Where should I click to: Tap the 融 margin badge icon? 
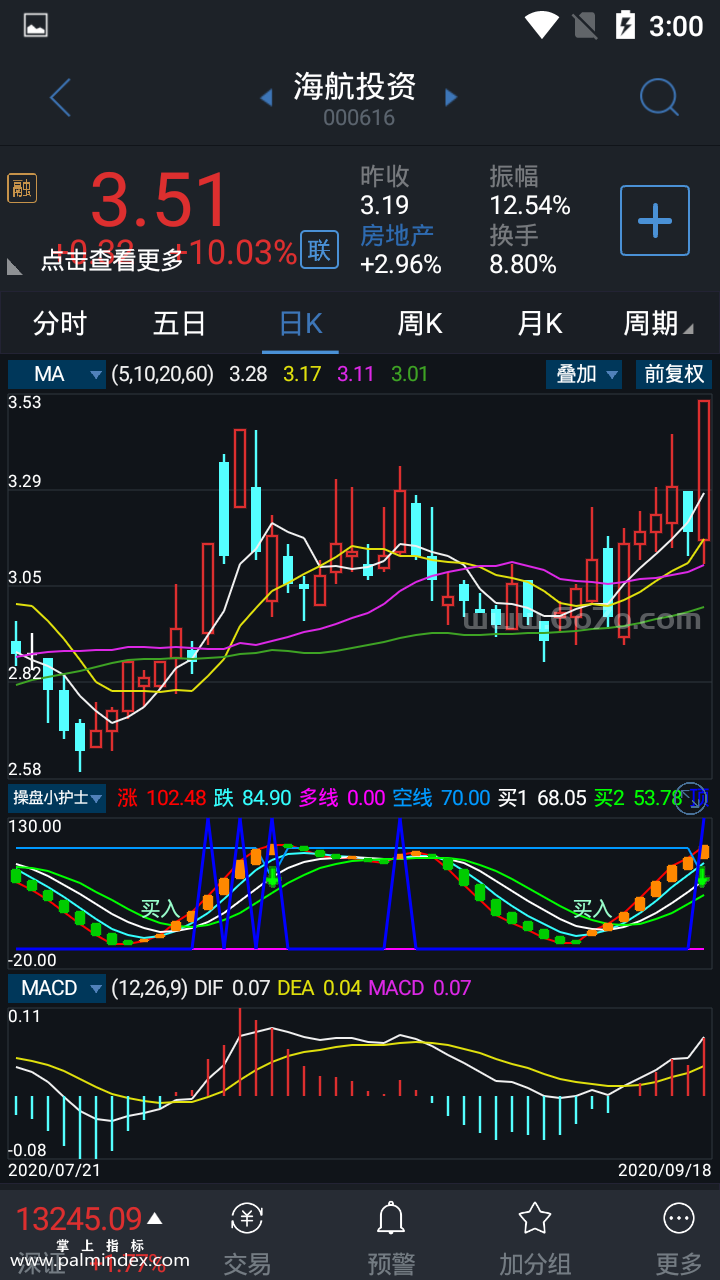[22, 188]
